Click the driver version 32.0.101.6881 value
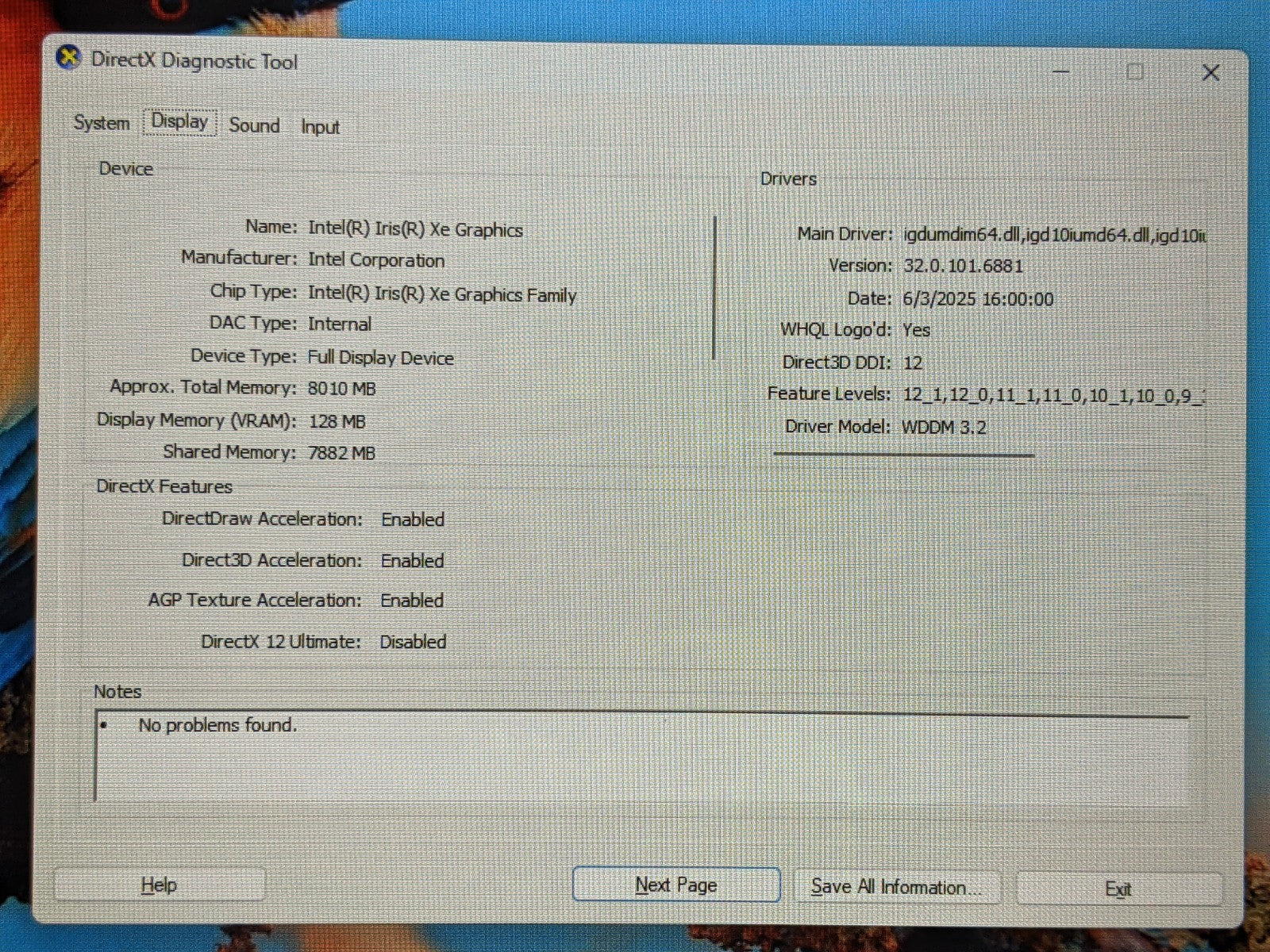Image resolution: width=1270 pixels, height=952 pixels. coord(963,266)
